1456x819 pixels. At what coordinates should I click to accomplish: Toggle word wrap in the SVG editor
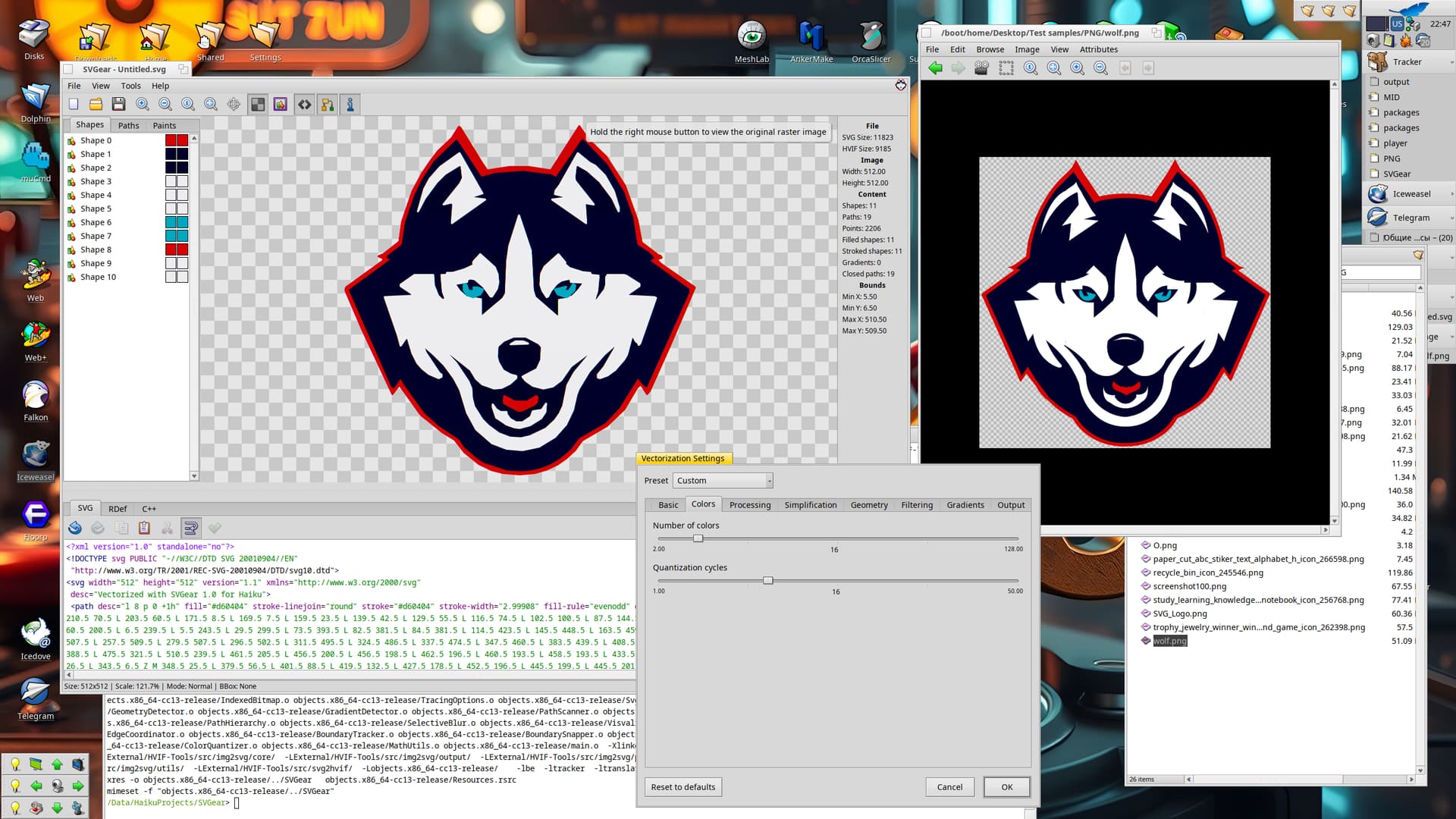pos(191,528)
